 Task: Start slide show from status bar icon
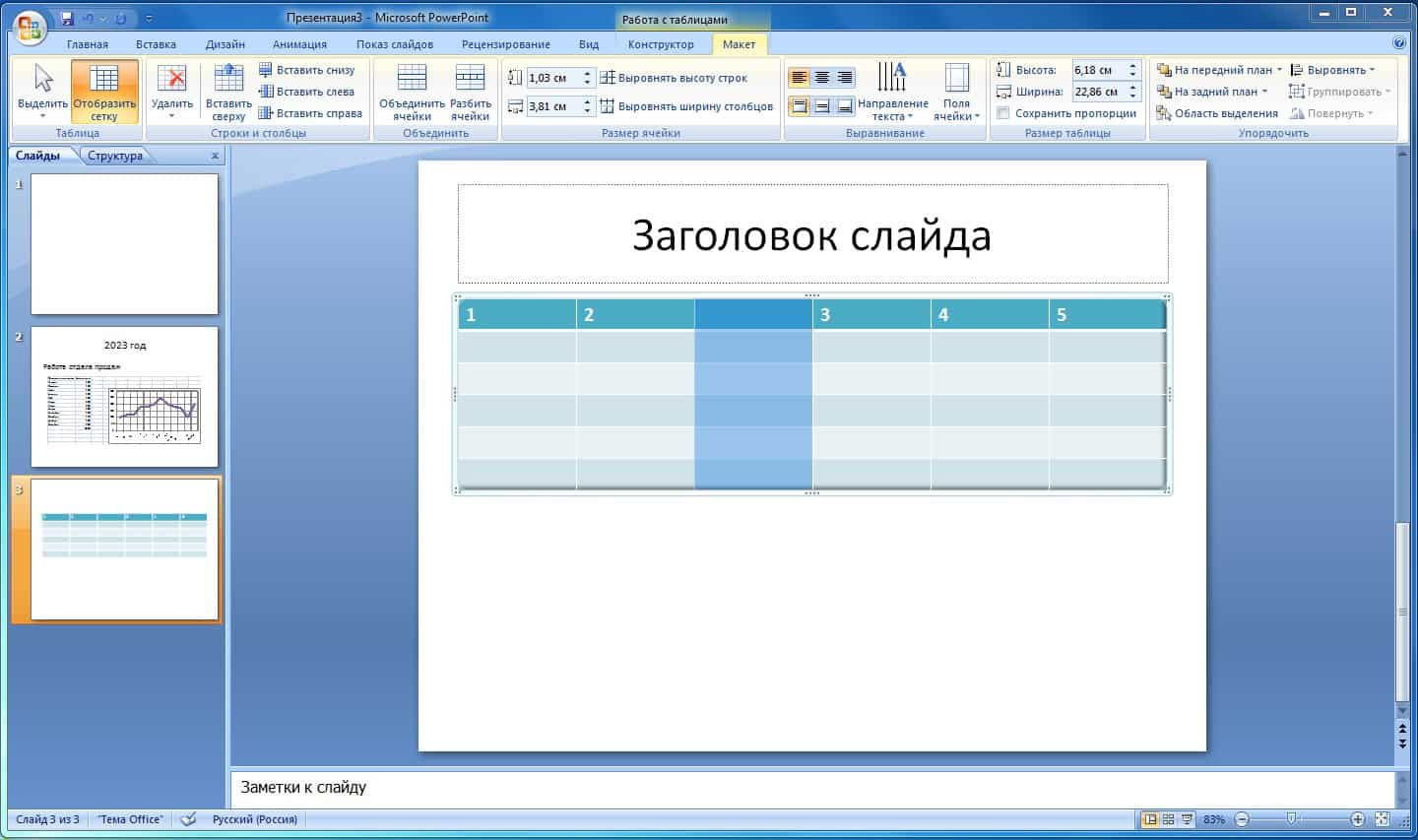[1187, 819]
